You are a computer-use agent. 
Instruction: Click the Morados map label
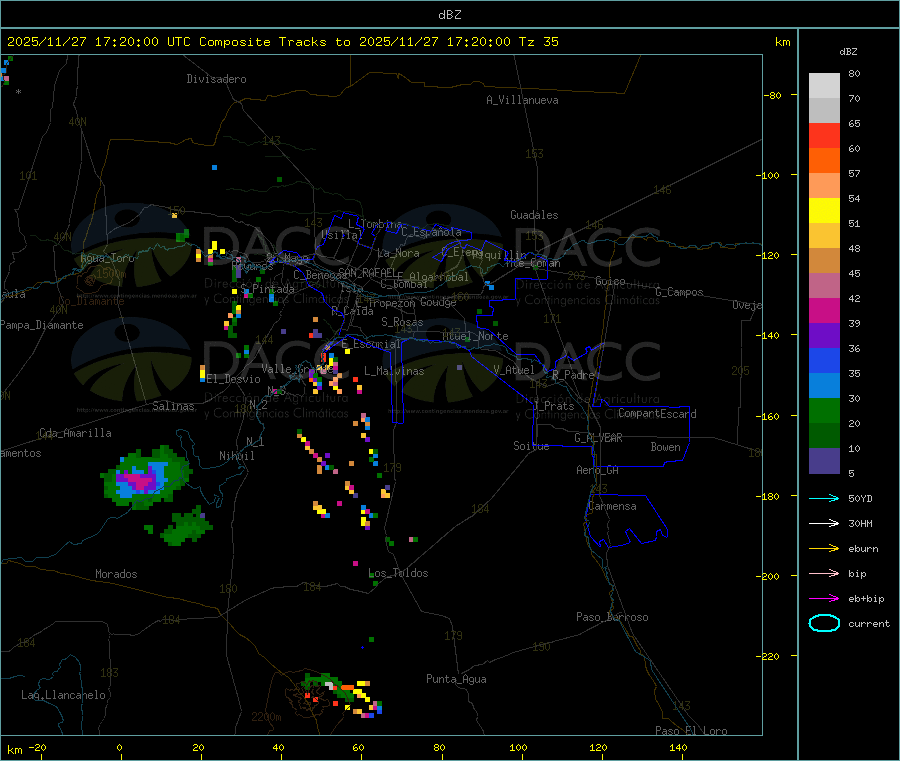tap(116, 574)
